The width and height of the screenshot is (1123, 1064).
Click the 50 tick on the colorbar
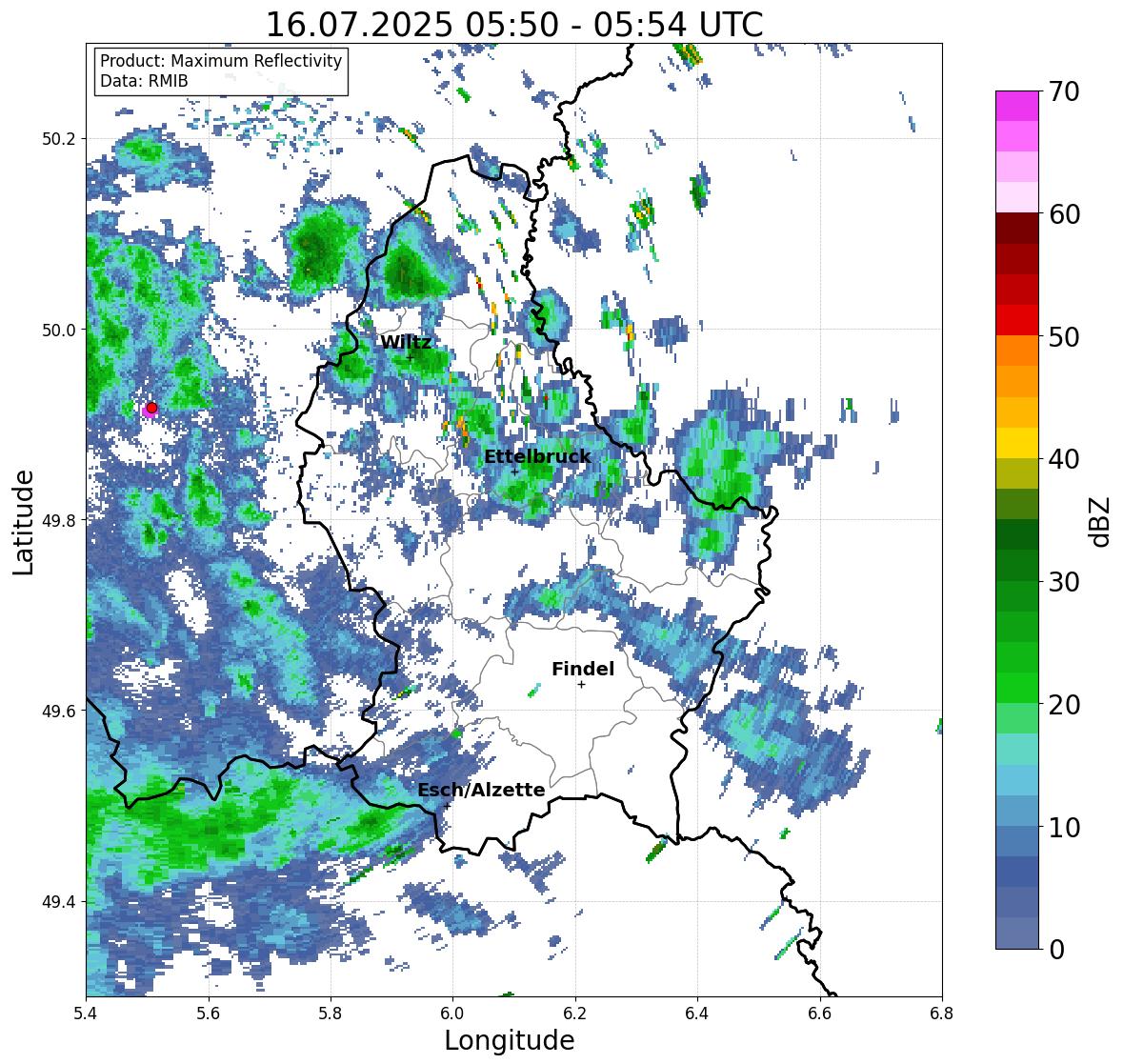tap(1063, 336)
